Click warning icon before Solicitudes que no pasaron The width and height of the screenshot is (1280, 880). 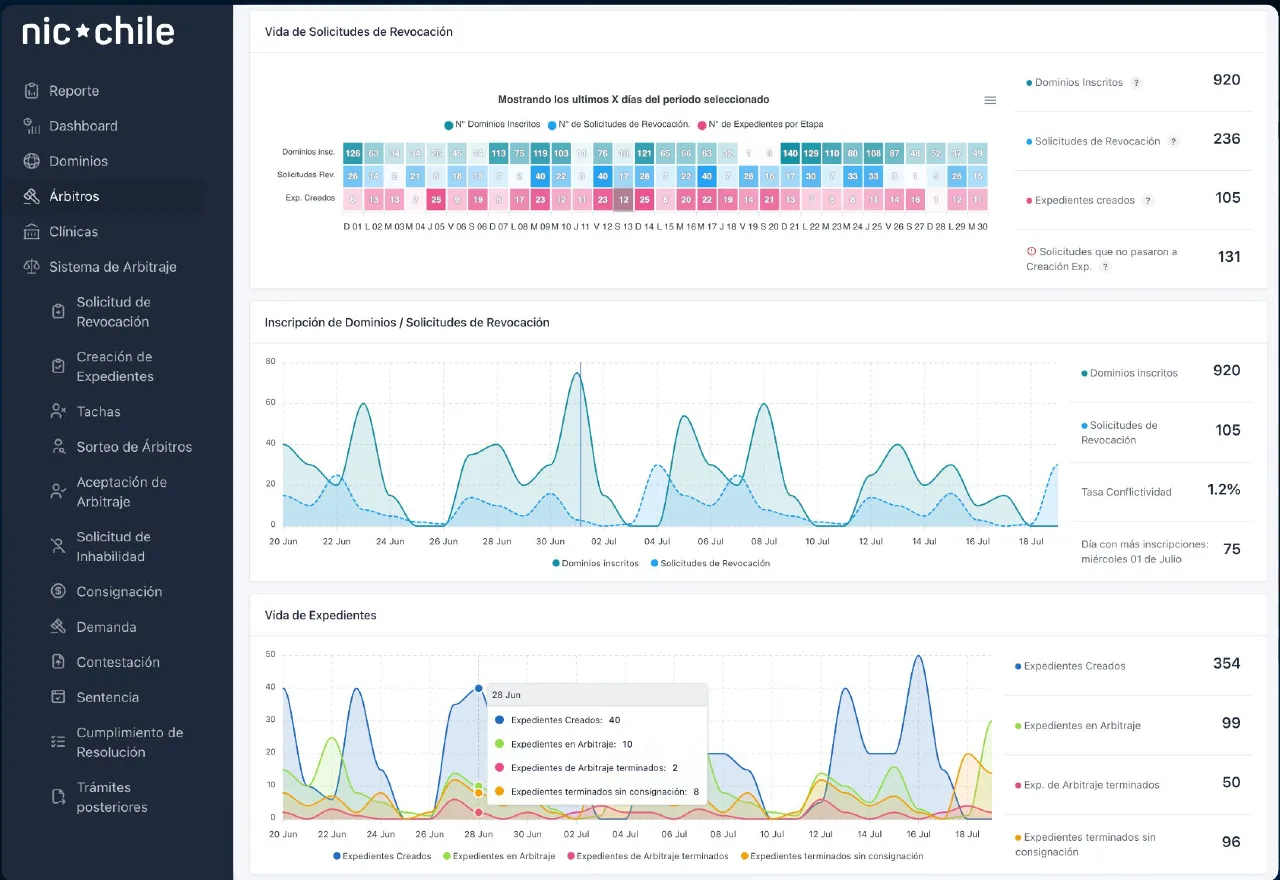pyautogui.click(x=1031, y=252)
